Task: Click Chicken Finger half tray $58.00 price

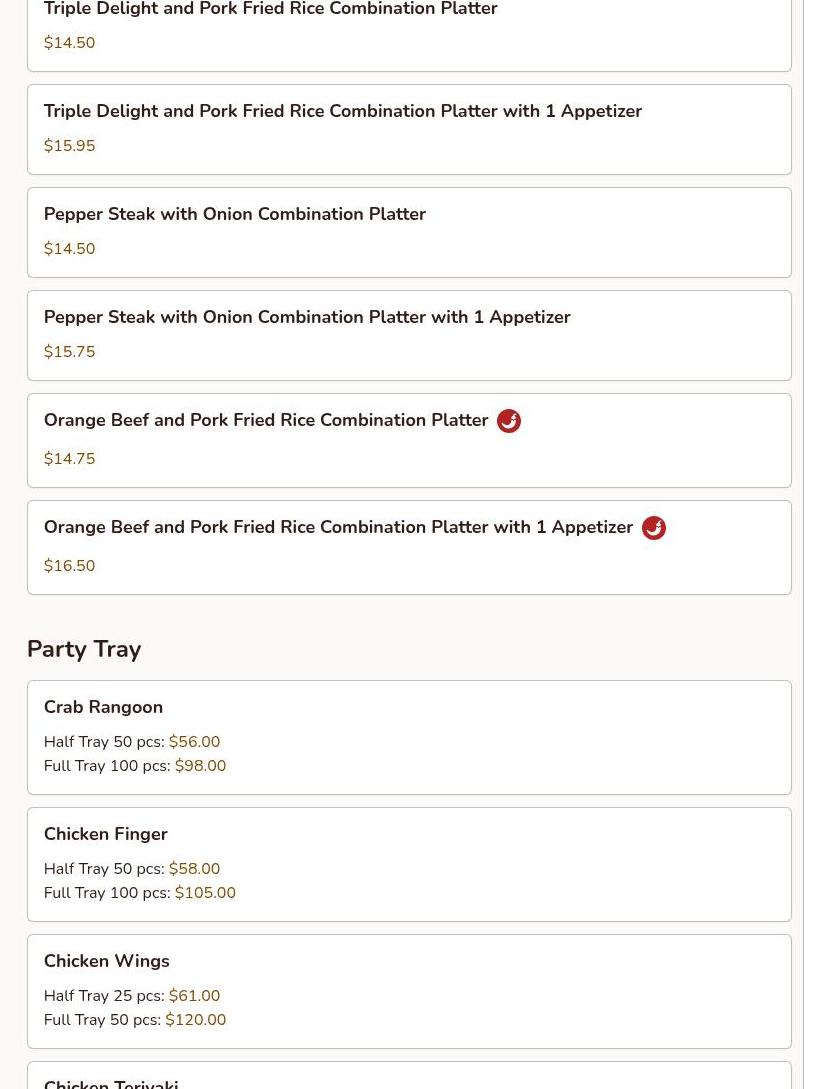Action: (x=194, y=869)
